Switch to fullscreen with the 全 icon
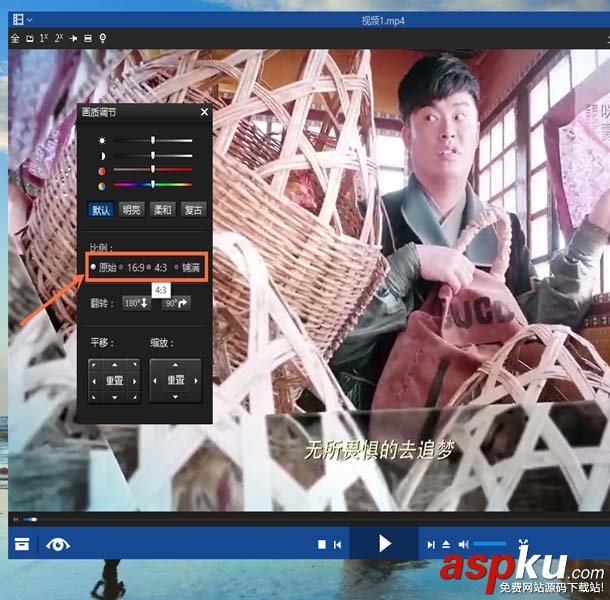610x600 pixels. 15,38
